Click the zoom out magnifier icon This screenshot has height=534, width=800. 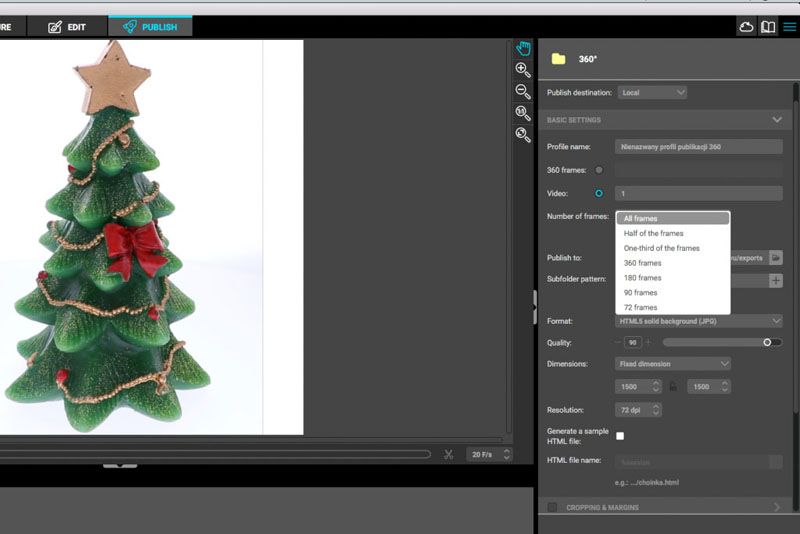coord(523,92)
